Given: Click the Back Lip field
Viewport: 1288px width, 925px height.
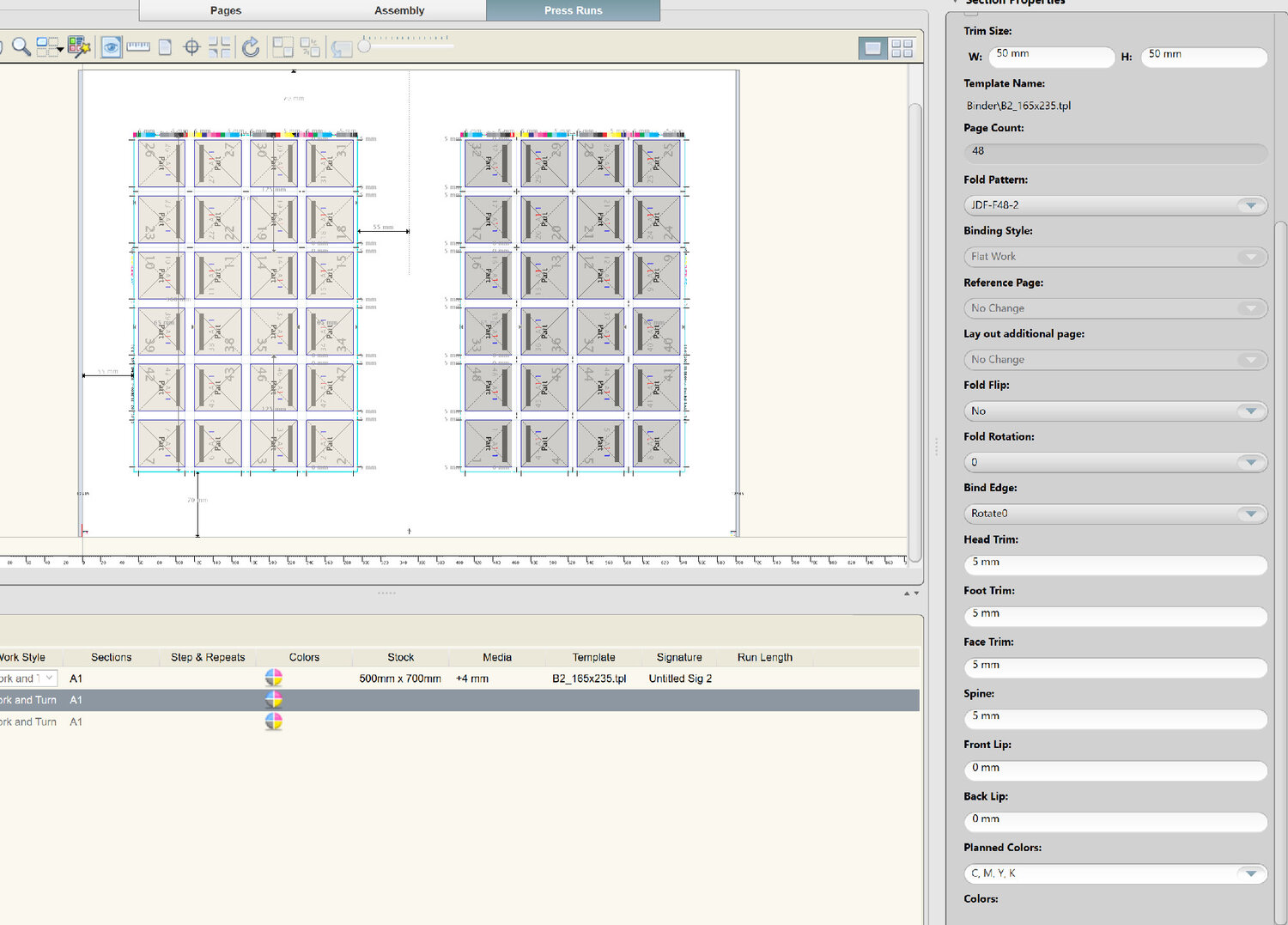Looking at the screenshot, I should click(x=1115, y=822).
